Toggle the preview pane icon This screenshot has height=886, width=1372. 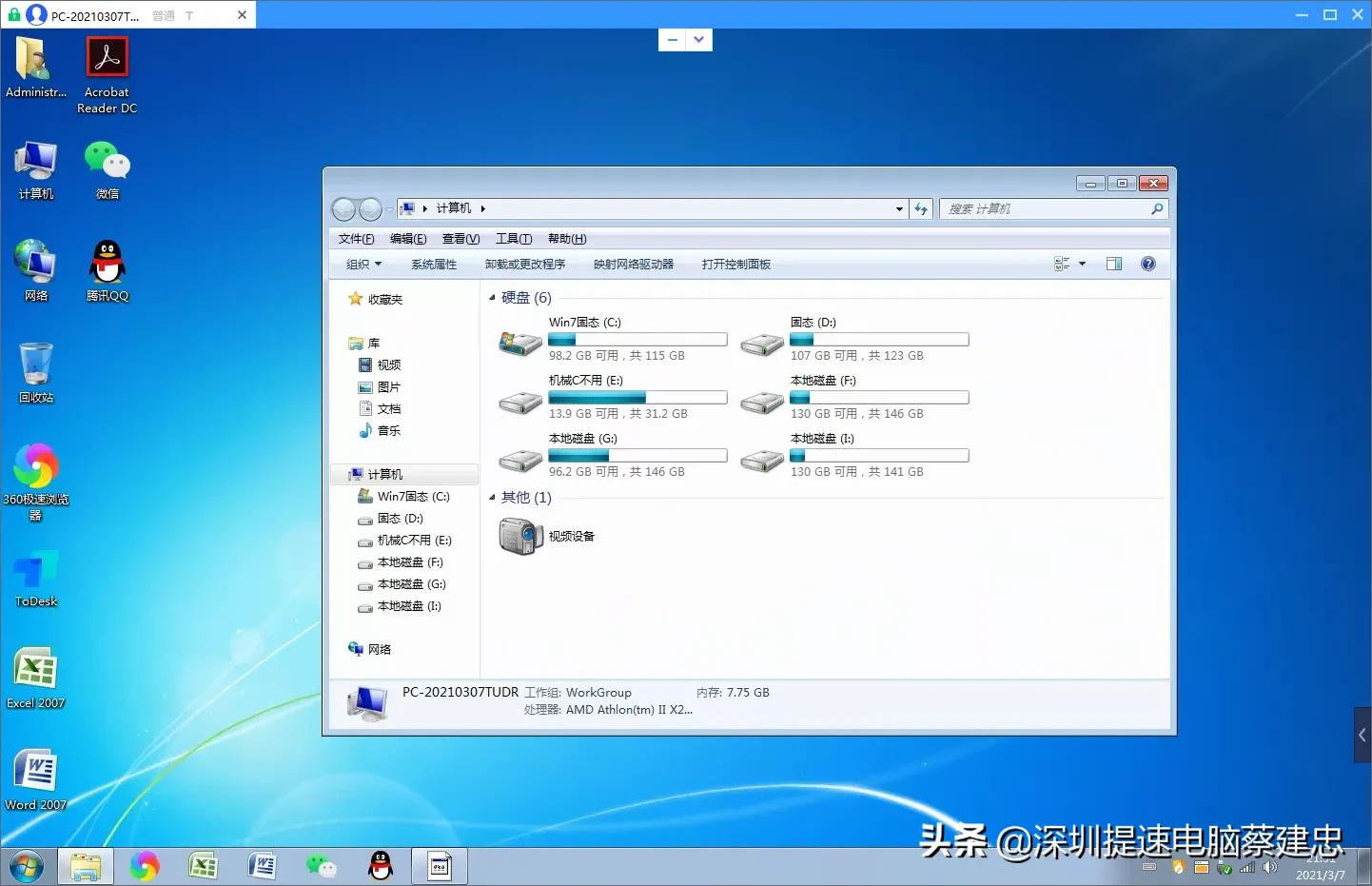point(1113,264)
